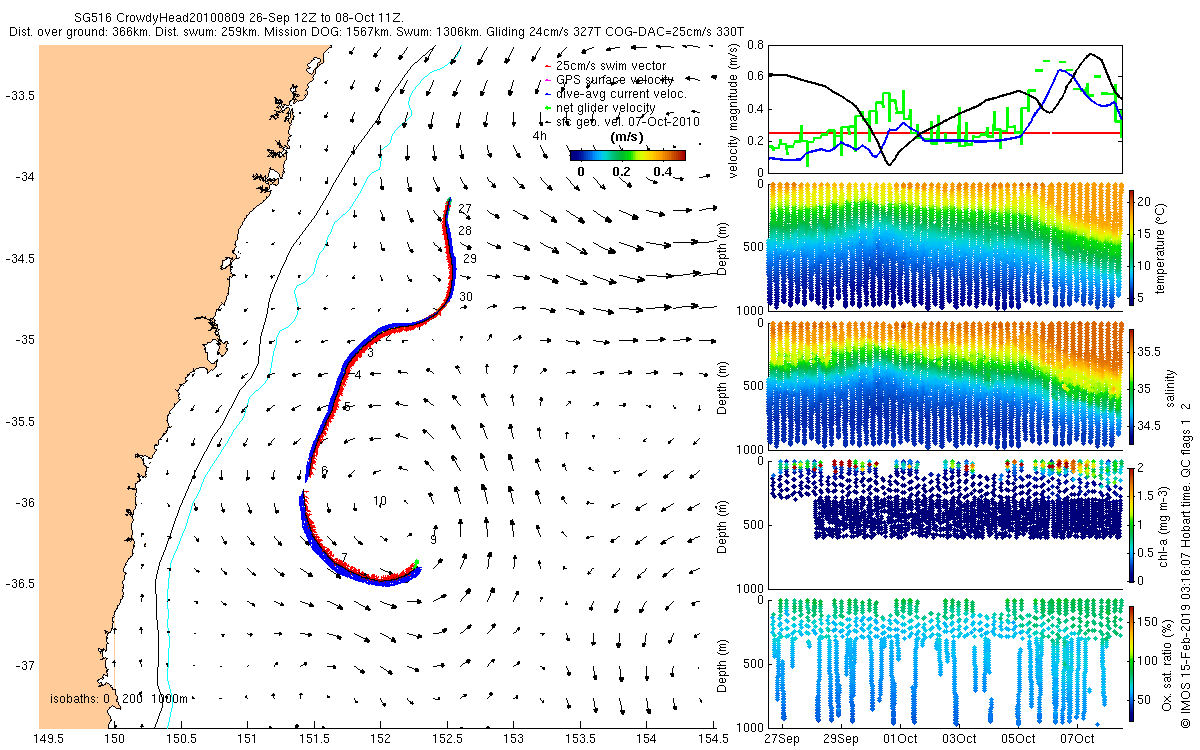
Task: Click date tick '05Oct' on the time axis
Action: coord(1019,739)
